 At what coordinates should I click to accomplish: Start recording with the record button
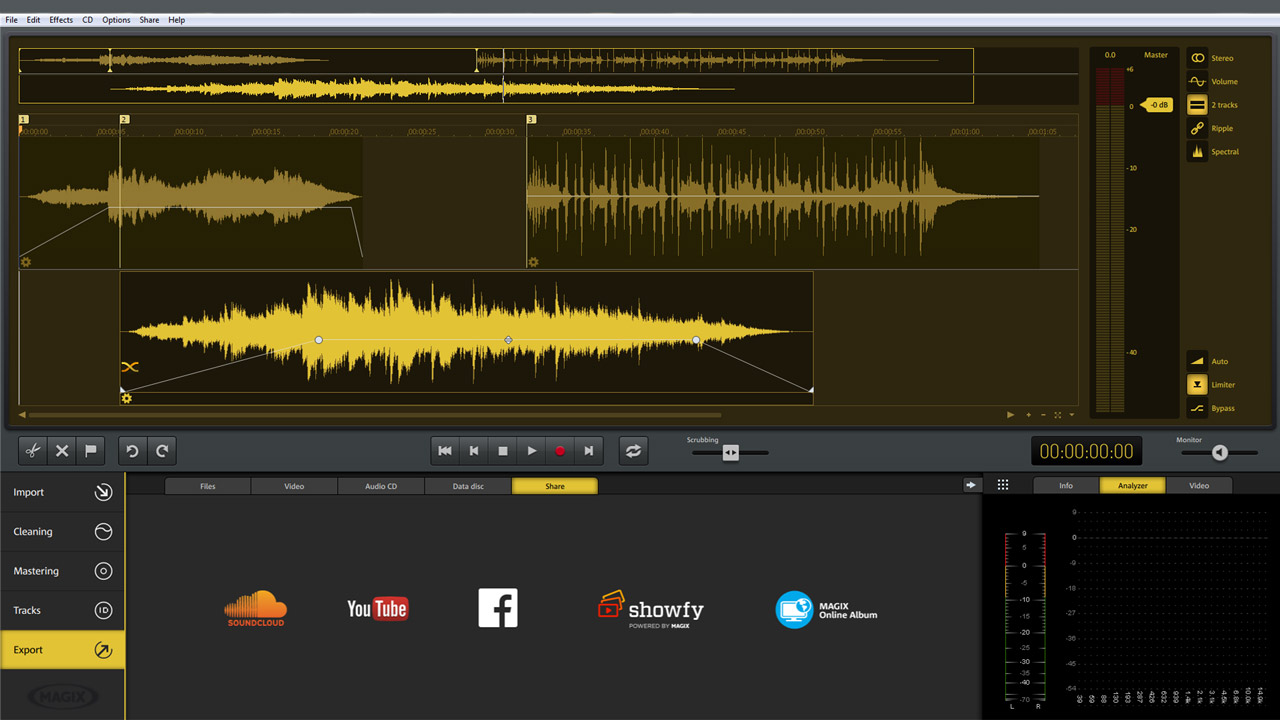(560, 450)
